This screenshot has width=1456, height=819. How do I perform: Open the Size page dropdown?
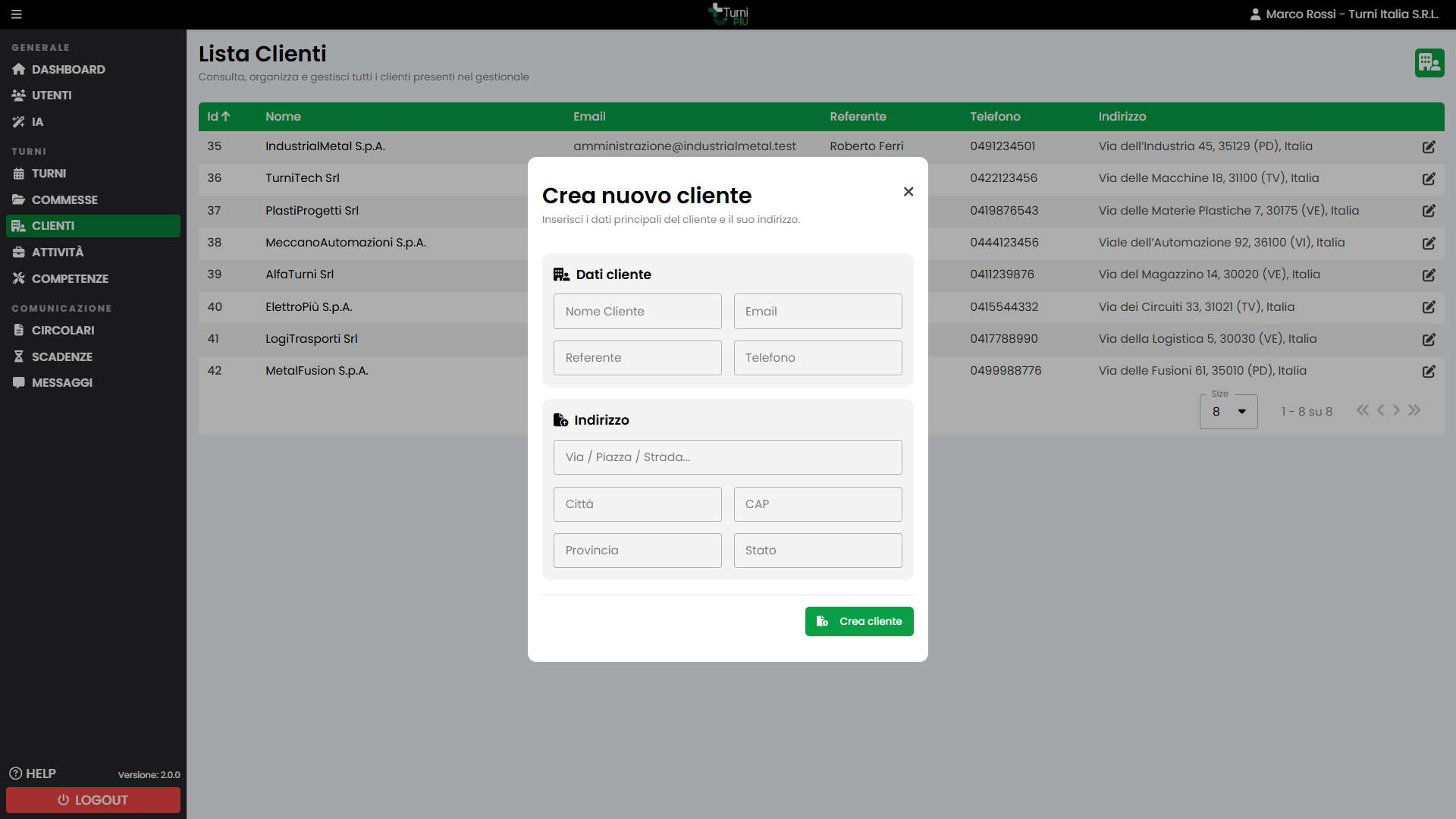click(1228, 412)
